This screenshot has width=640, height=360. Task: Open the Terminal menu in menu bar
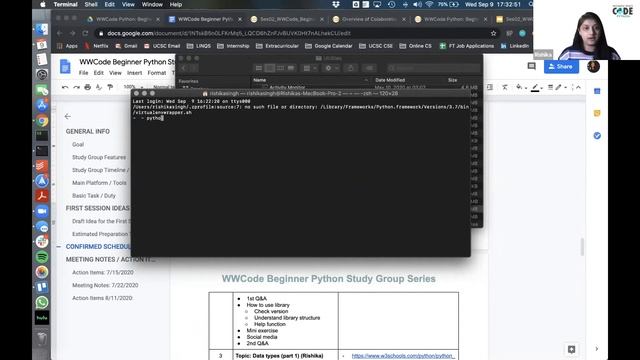(x=65, y=4)
